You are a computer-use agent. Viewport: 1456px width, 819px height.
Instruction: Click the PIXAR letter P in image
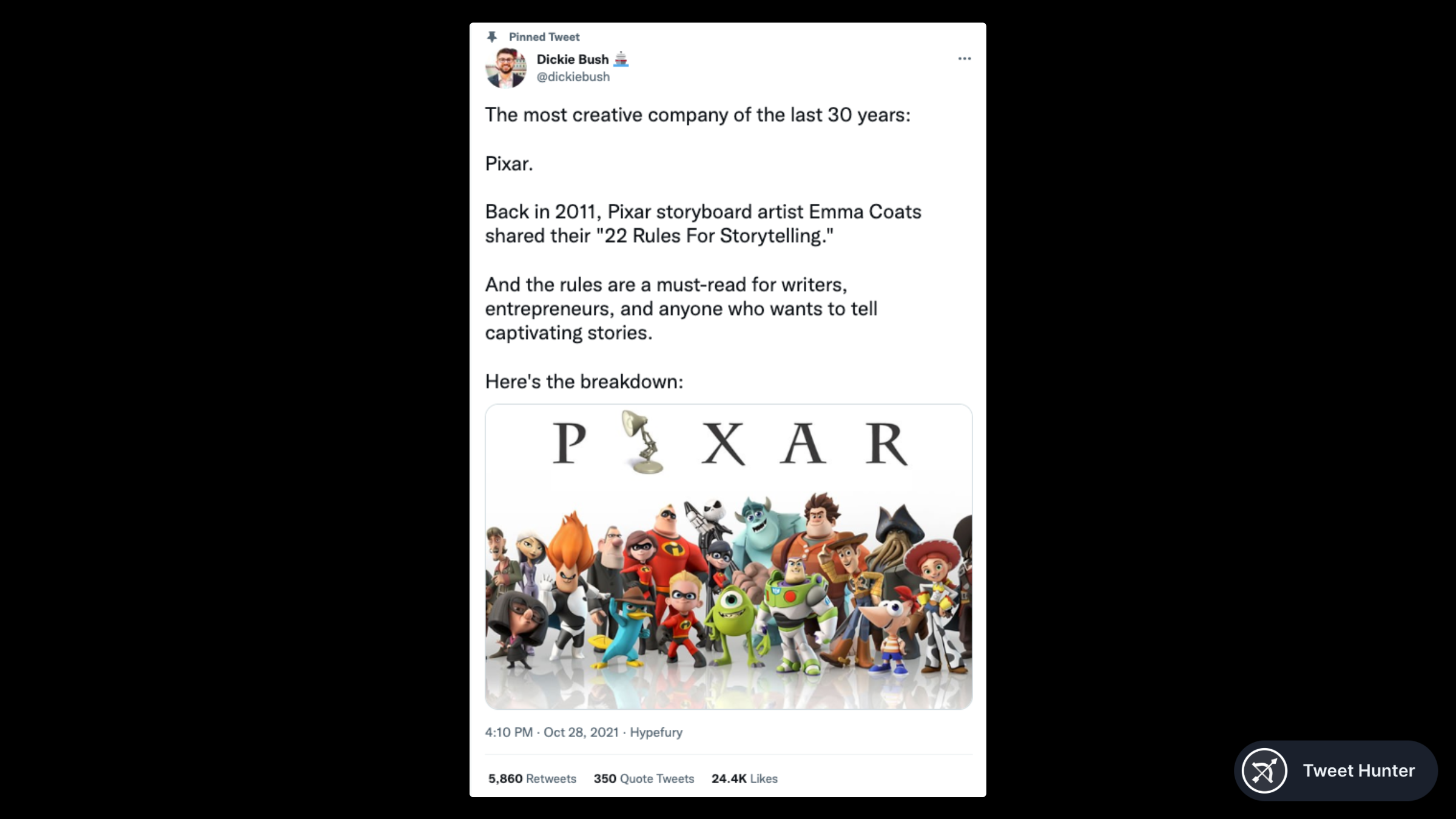point(569,443)
